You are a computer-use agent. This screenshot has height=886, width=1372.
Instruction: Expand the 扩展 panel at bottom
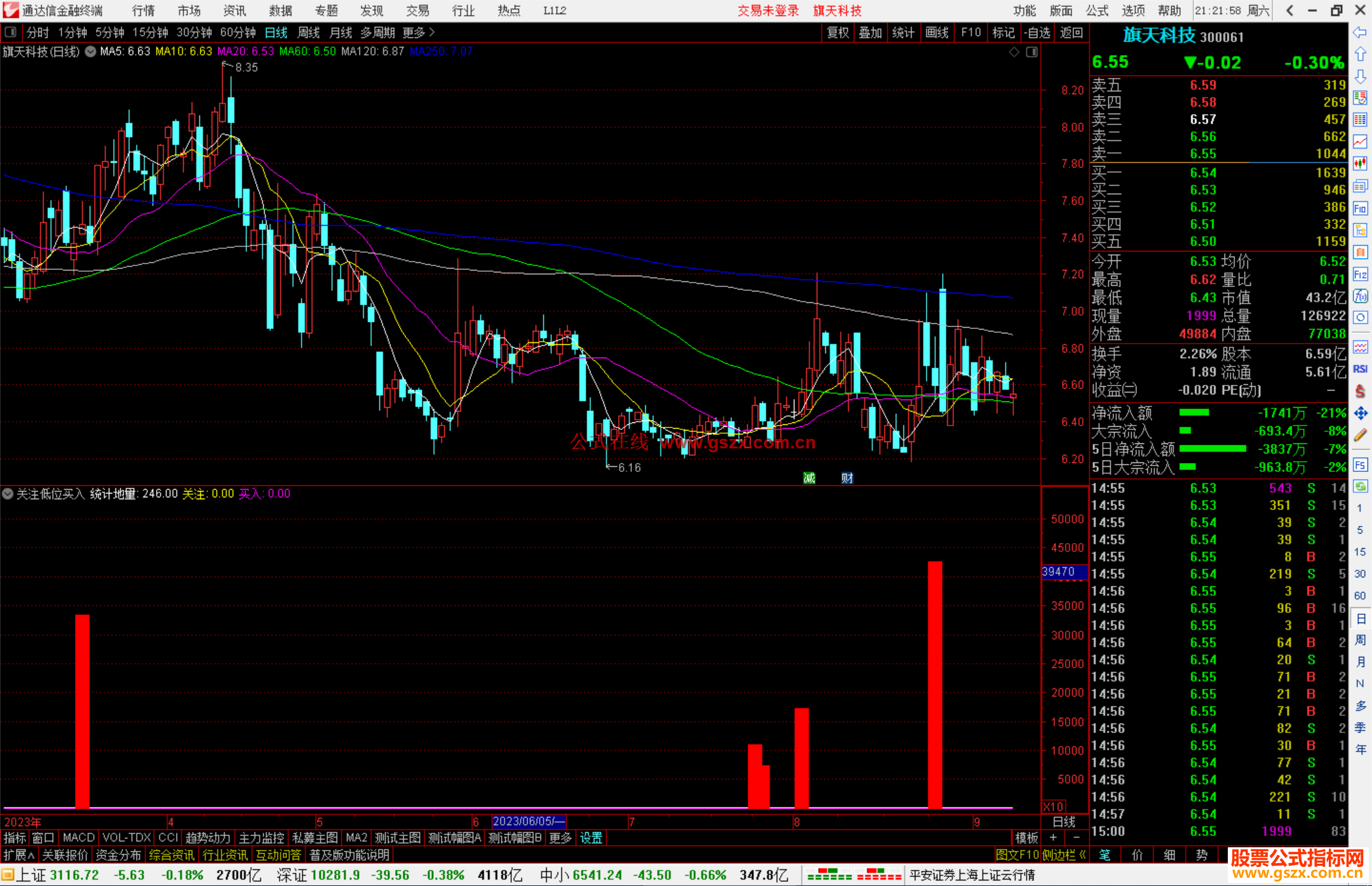tap(19, 855)
